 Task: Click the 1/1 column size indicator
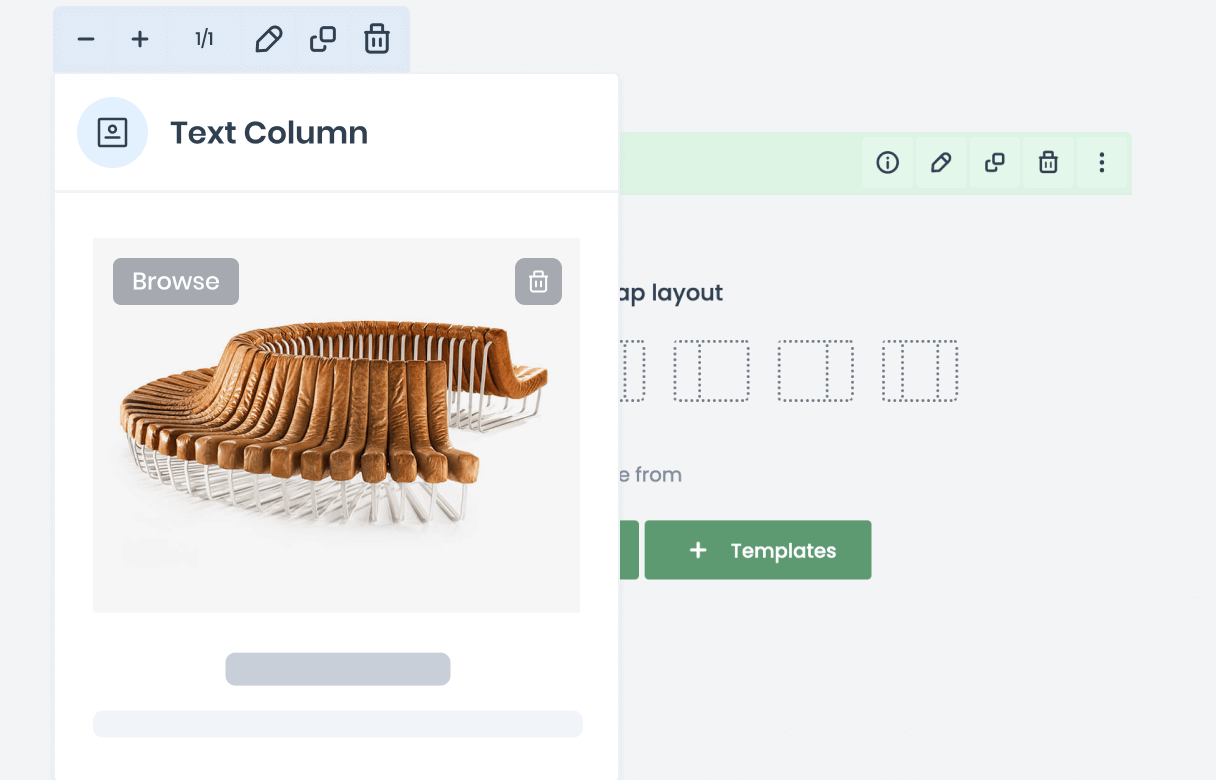[204, 40]
